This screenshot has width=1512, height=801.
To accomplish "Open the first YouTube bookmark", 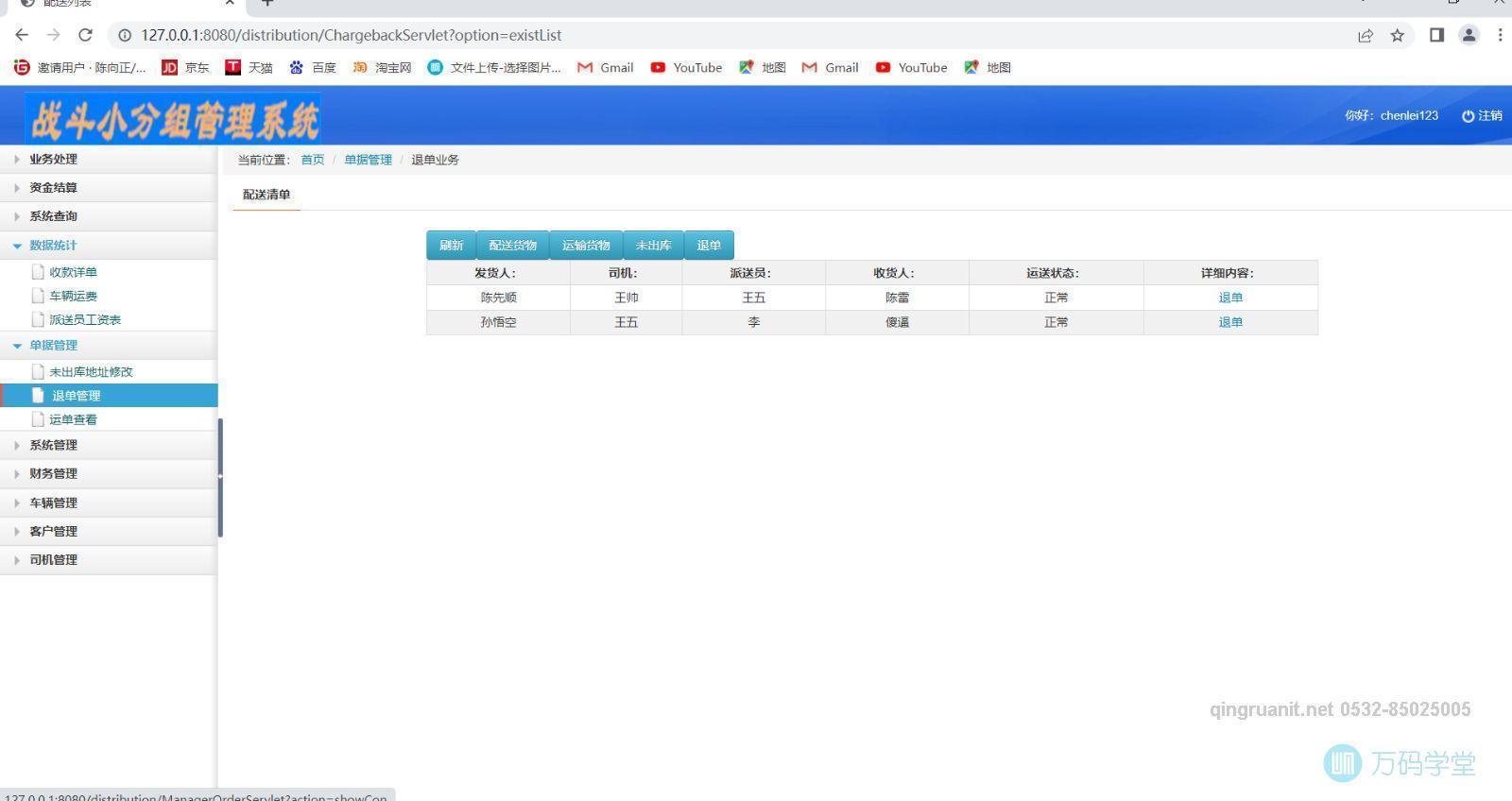I will (x=687, y=67).
